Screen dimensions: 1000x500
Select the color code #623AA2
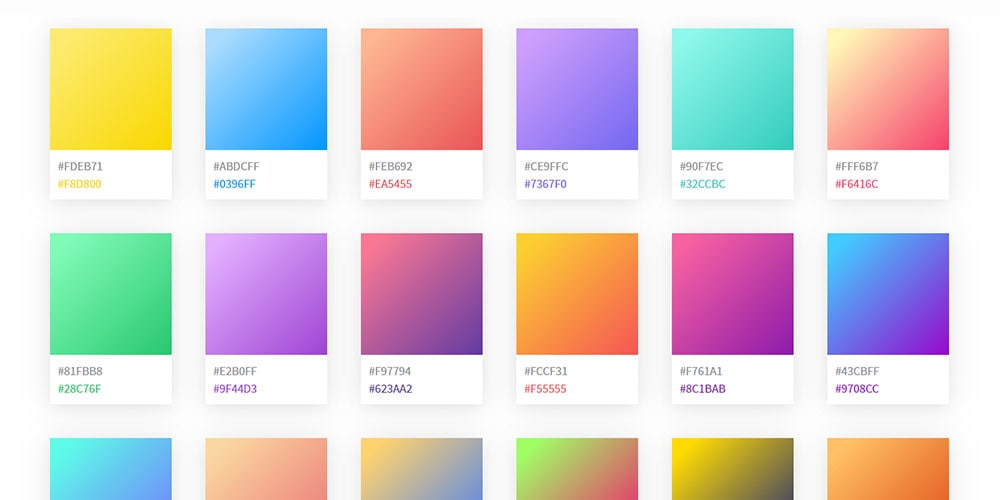(x=391, y=389)
